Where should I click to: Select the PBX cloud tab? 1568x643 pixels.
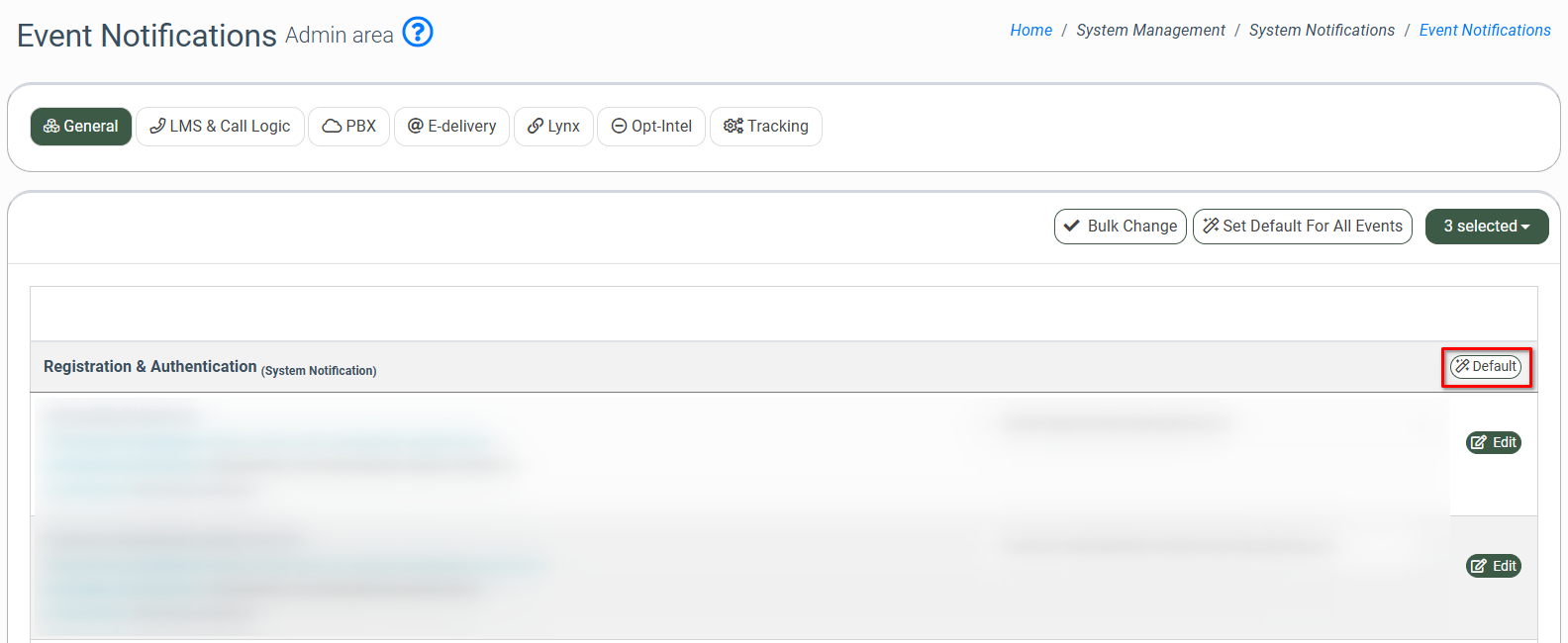[348, 127]
